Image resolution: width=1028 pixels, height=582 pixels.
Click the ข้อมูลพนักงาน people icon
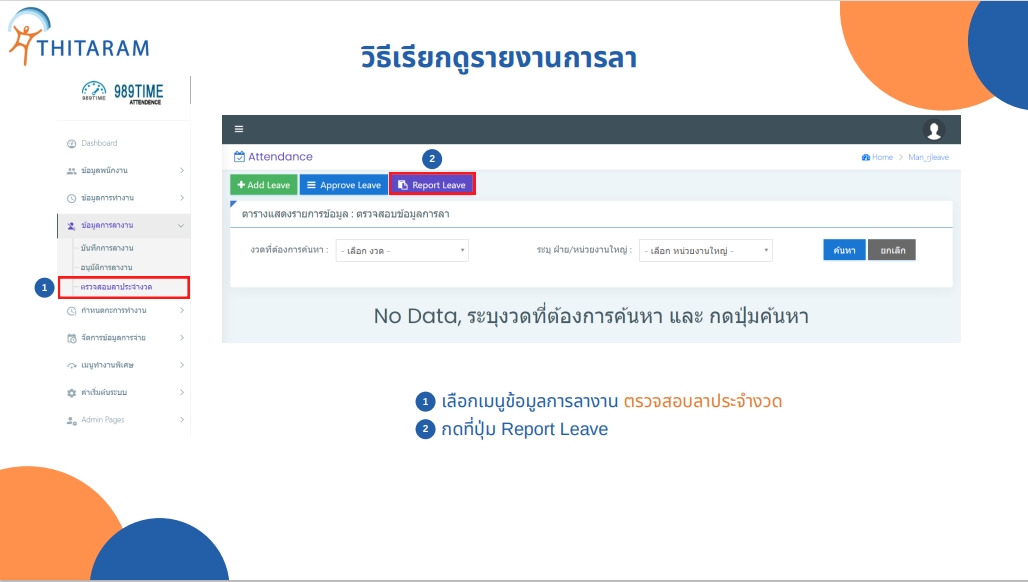point(71,171)
